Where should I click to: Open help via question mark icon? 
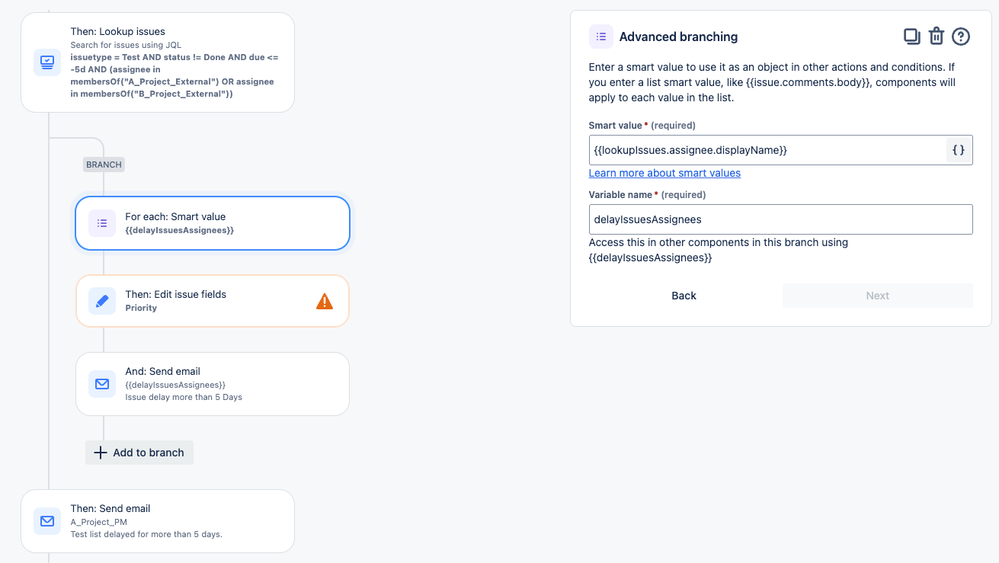961,37
